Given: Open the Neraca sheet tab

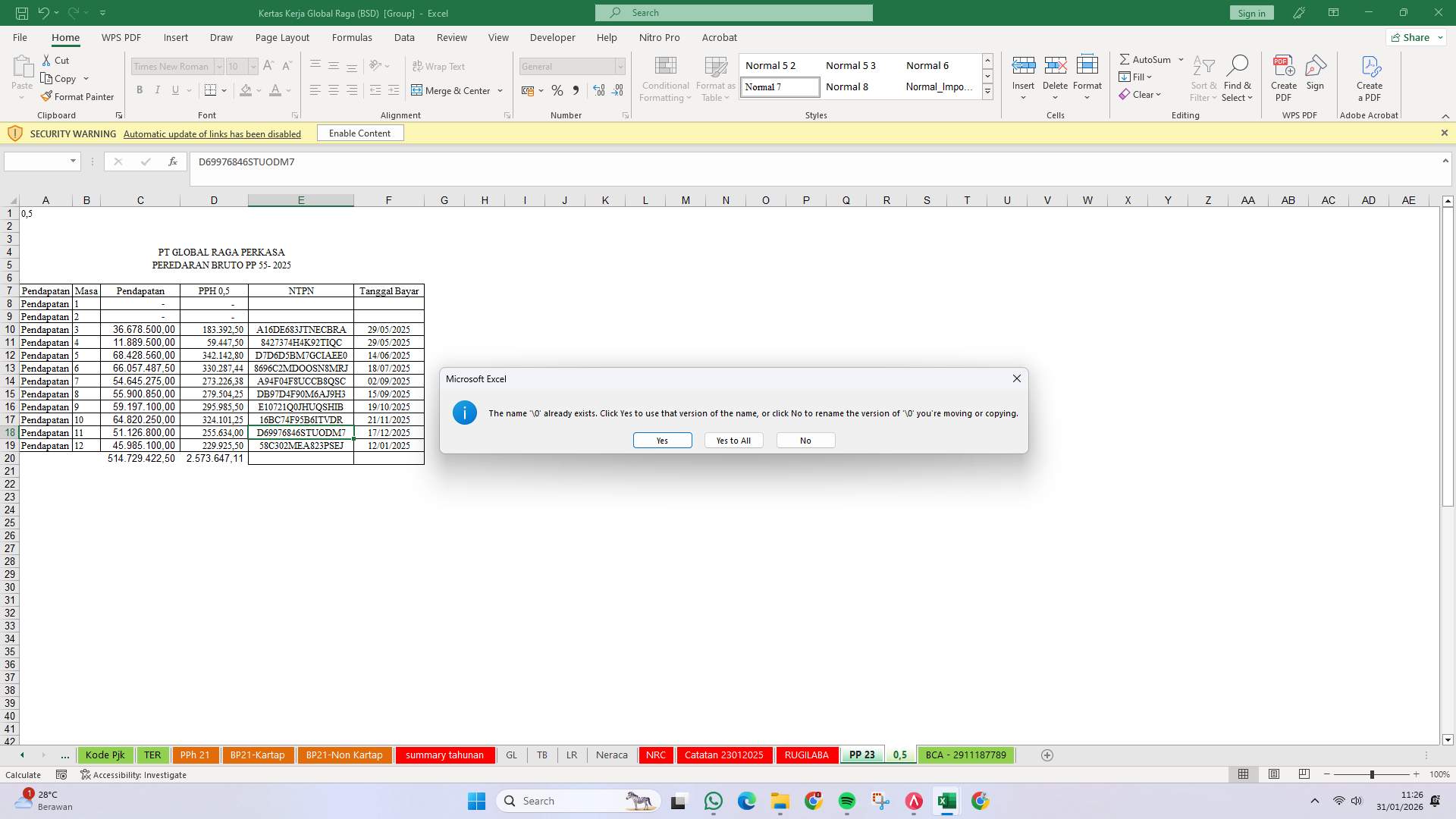Looking at the screenshot, I should click(611, 755).
